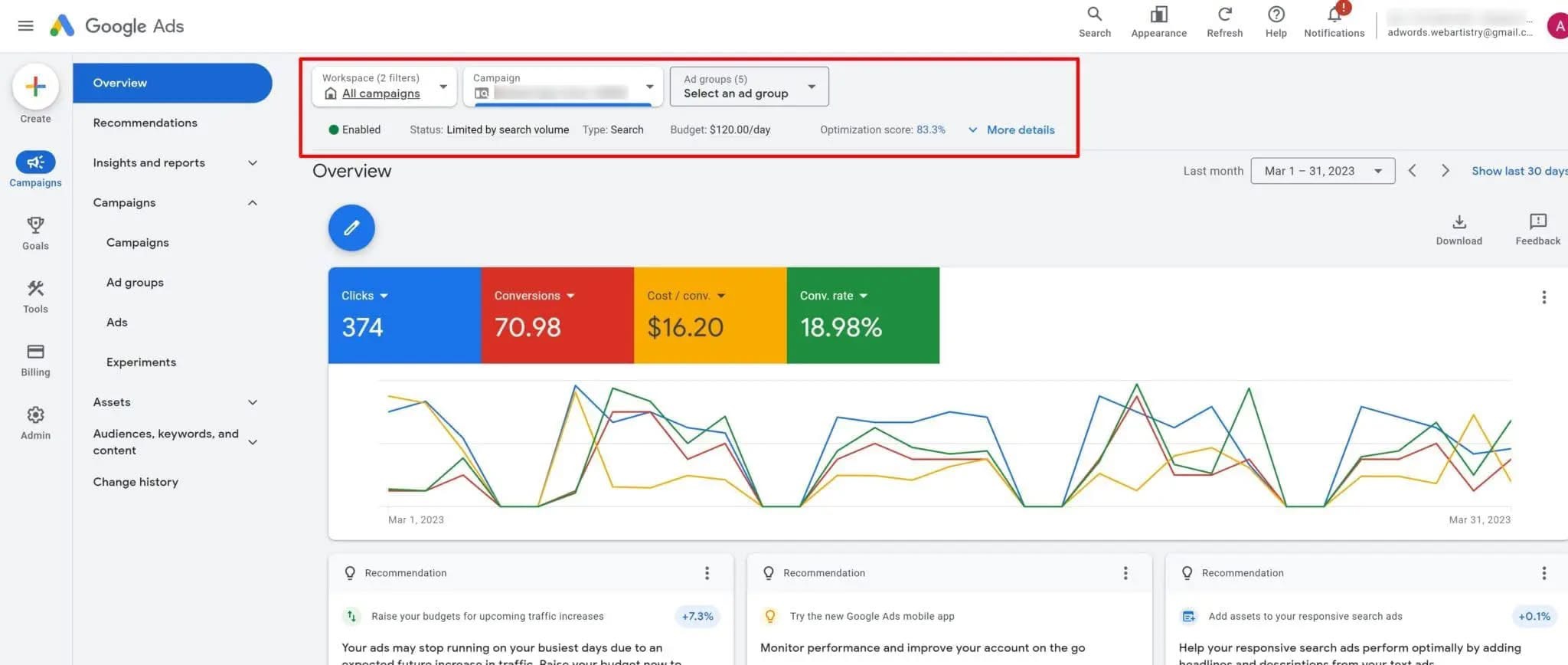Image resolution: width=1568 pixels, height=665 pixels.
Task: Open the Goals trophy icon
Action: (x=35, y=226)
